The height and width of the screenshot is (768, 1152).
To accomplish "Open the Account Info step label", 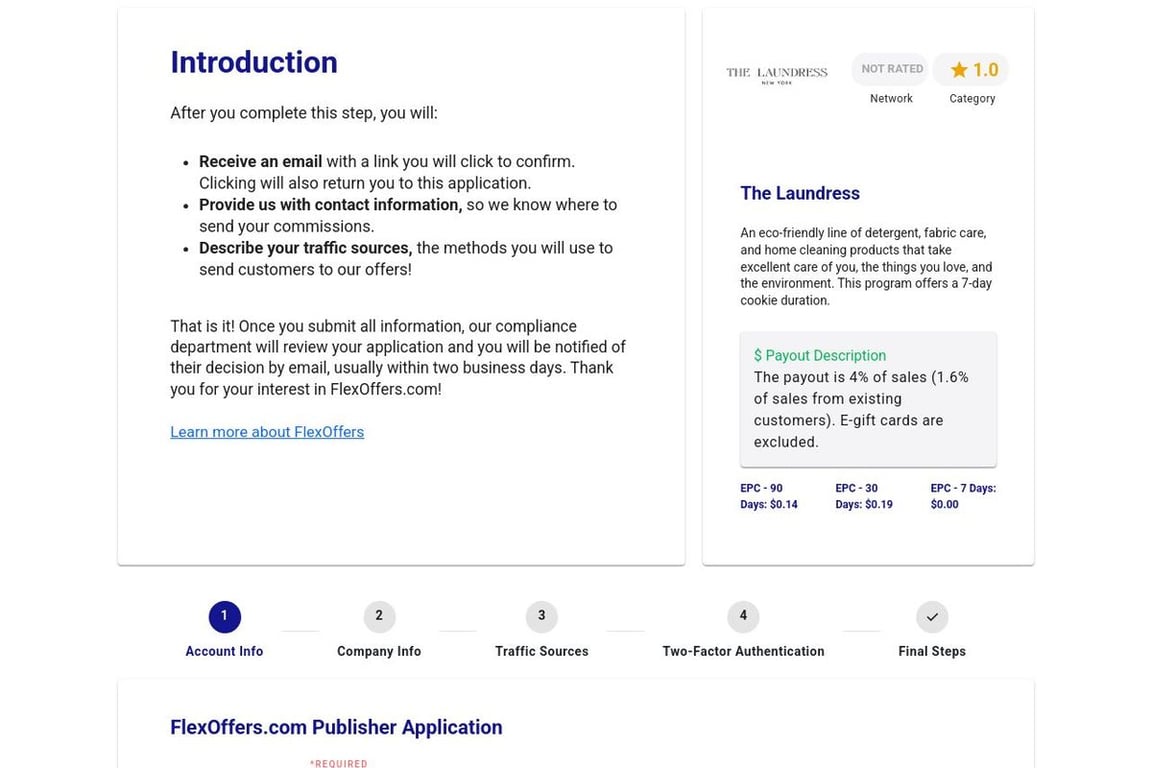I will 224,651.
